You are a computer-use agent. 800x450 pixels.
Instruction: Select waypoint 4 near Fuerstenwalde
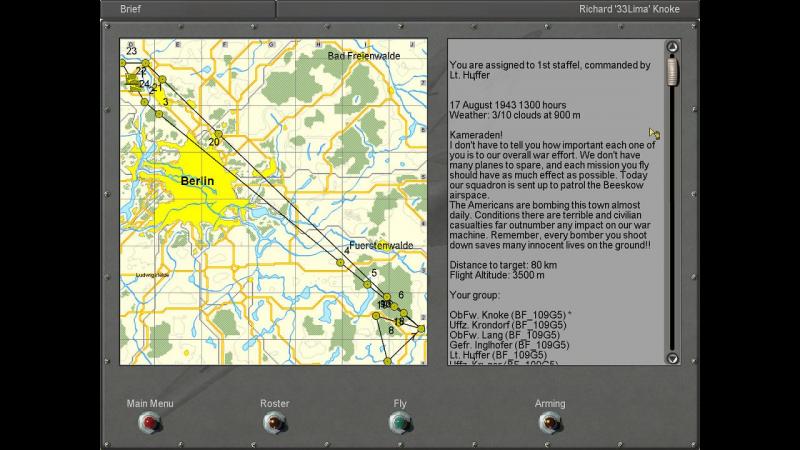click(x=340, y=262)
